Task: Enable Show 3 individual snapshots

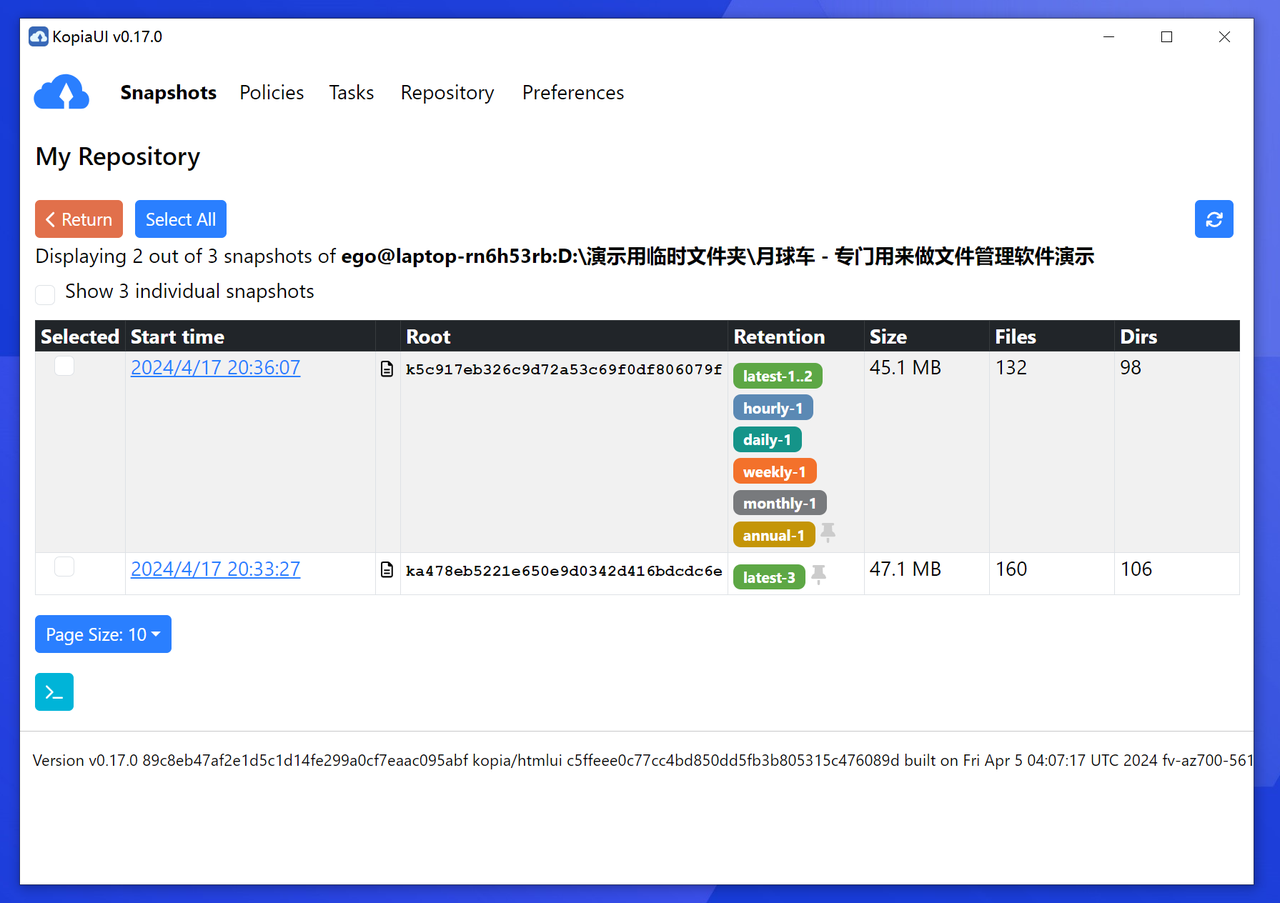Action: pos(44,294)
